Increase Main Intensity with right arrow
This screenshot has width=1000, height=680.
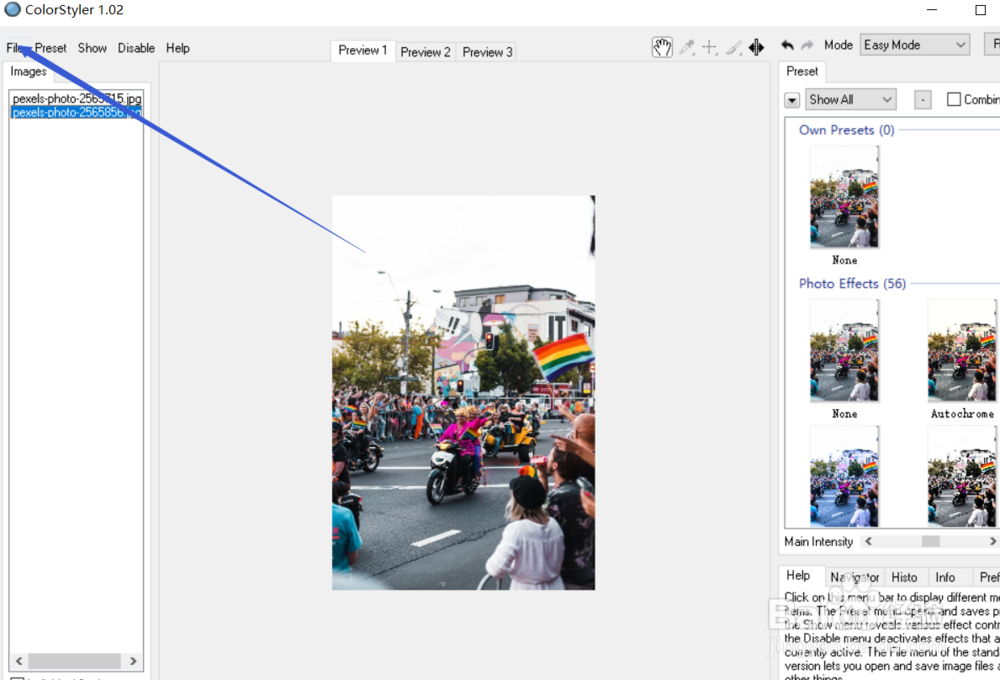[992, 542]
